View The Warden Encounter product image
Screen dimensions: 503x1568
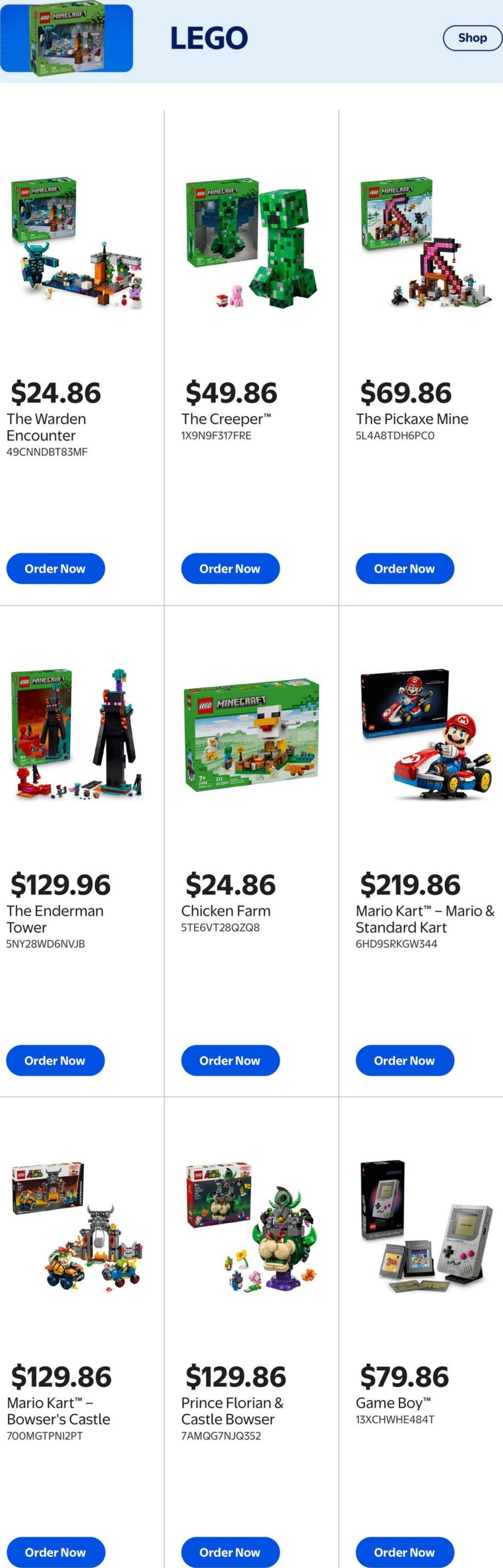coord(77,244)
